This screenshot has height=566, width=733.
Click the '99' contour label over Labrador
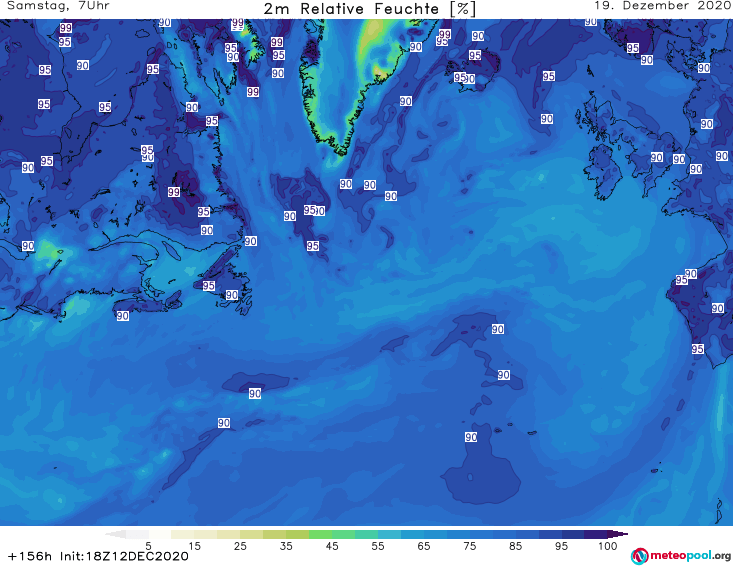[174, 192]
